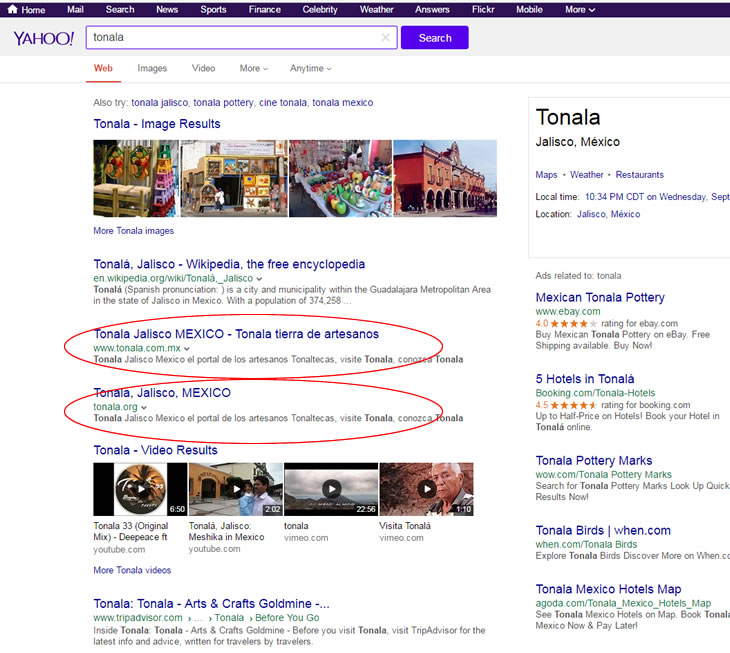The width and height of the screenshot is (730, 653).
Task: Switch to the Video search tab
Action: coord(203,68)
